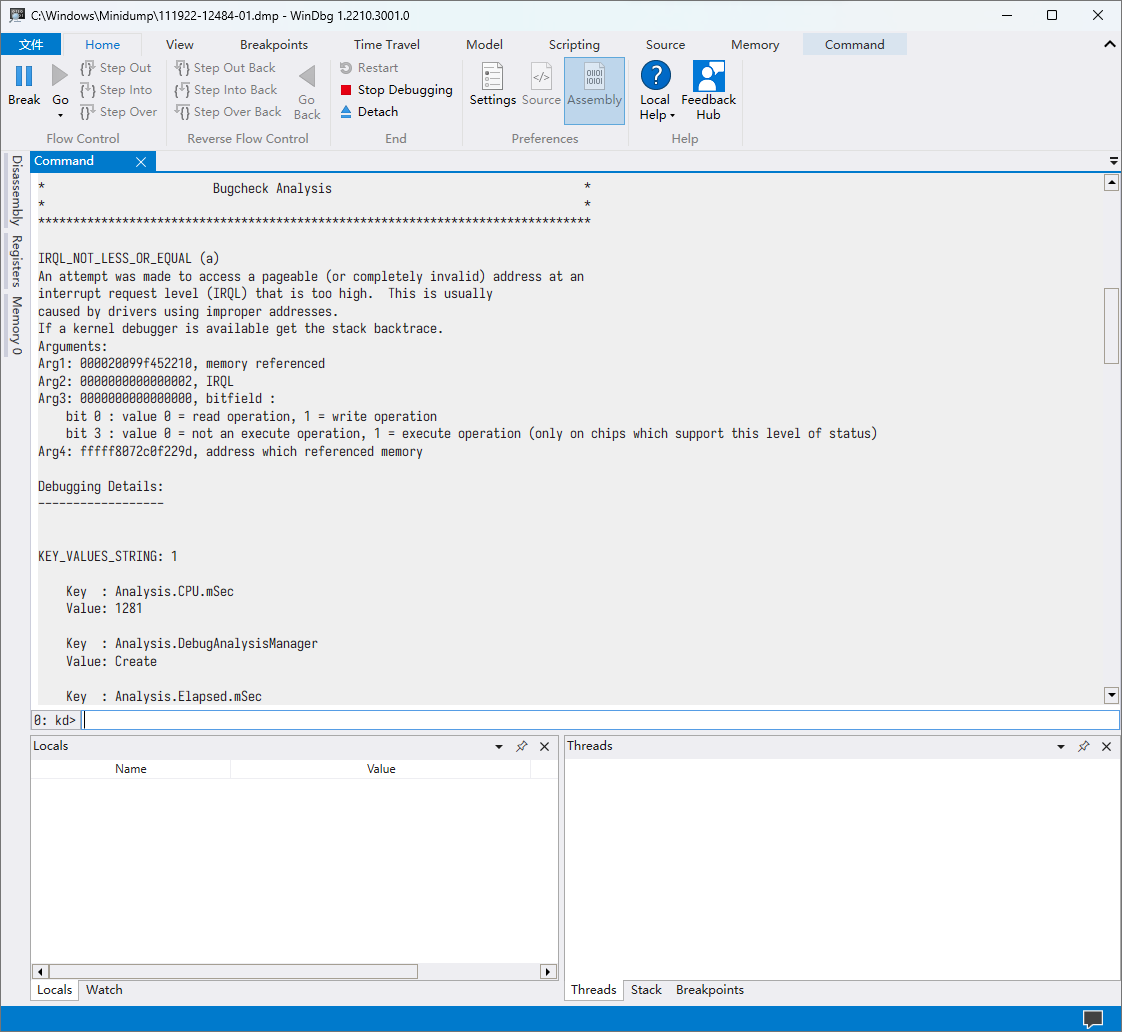Open the Time Travel ribbon tab
1122x1032 pixels.
pyautogui.click(x=386, y=45)
